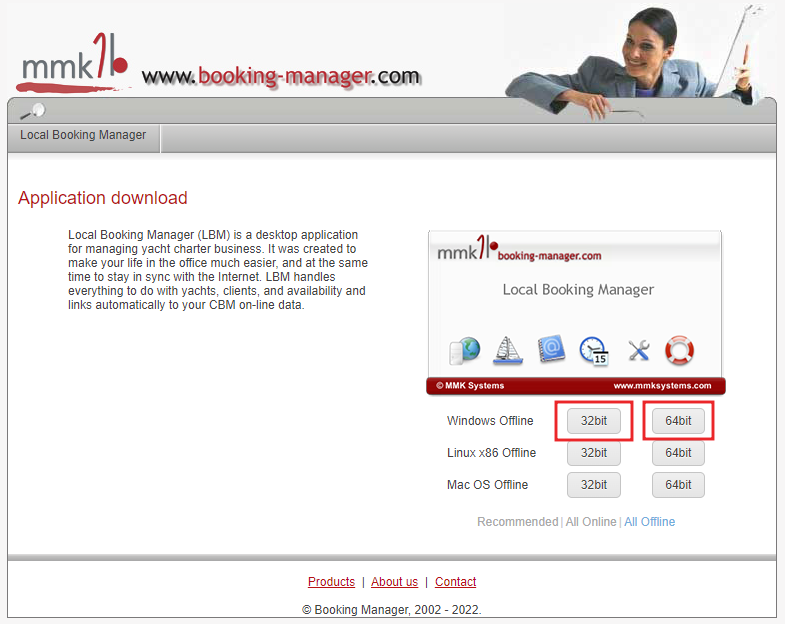Image resolution: width=785 pixels, height=624 pixels.
Task: Click the www.mmksystems.com text in red bar
Action: click(x=662, y=386)
